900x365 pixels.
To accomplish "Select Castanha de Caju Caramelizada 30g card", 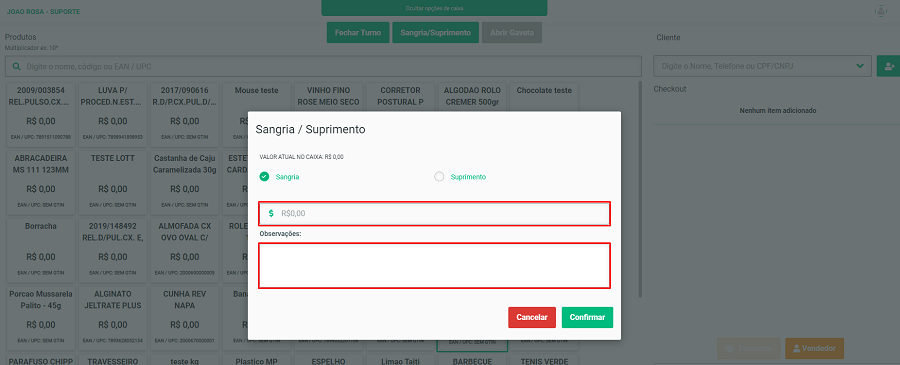I will point(185,181).
